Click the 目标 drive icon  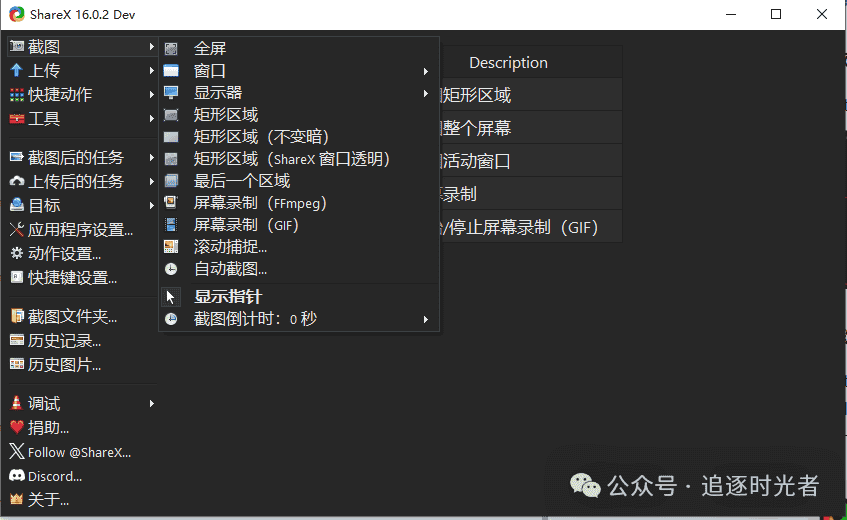pyautogui.click(x=17, y=205)
